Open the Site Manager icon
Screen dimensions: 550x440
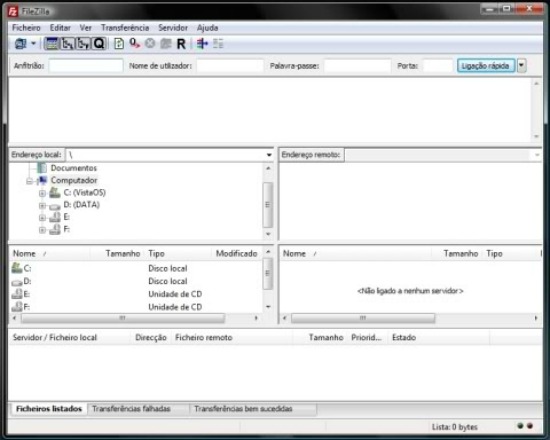(21, 44)
